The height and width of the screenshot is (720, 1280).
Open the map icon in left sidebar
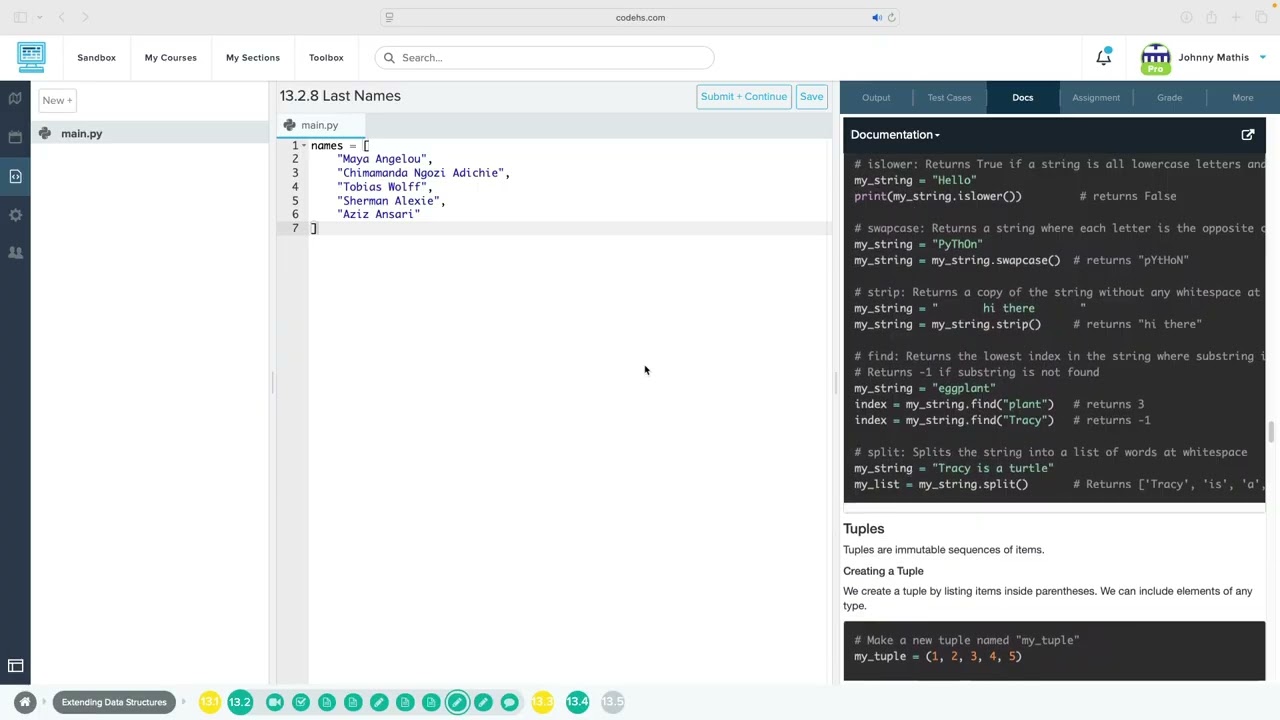pos(15,99)
